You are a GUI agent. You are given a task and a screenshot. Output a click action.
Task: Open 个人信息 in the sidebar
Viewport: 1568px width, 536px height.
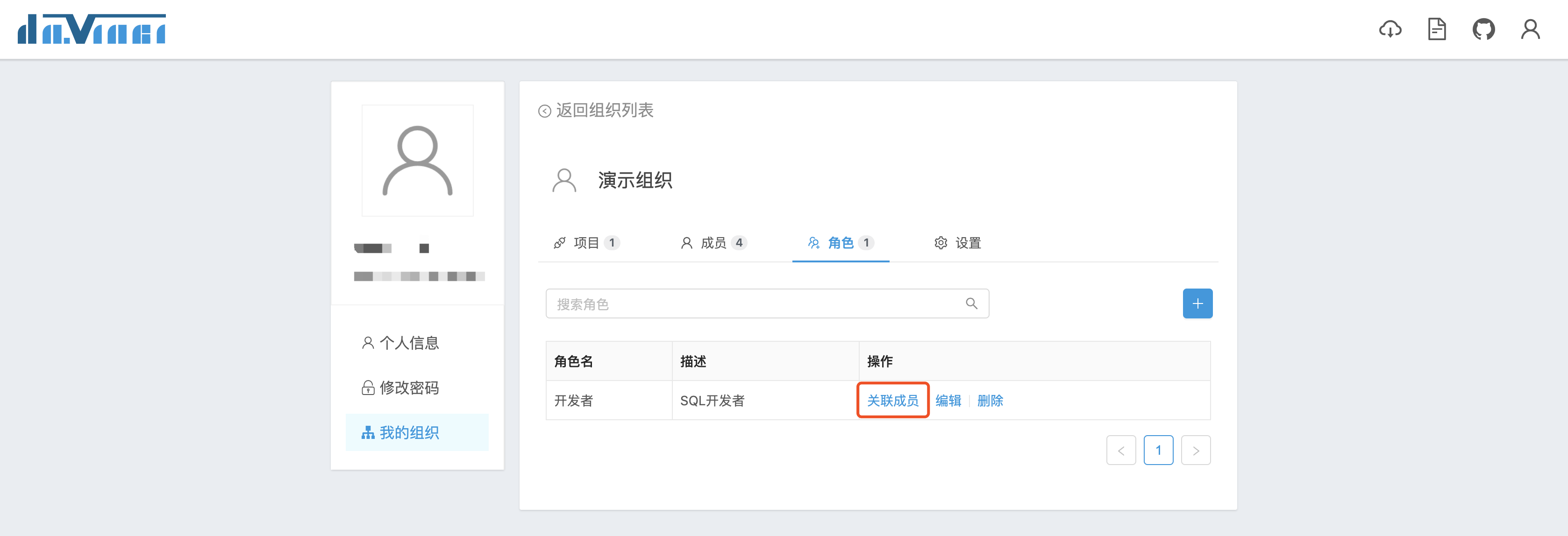coord(408,343)
